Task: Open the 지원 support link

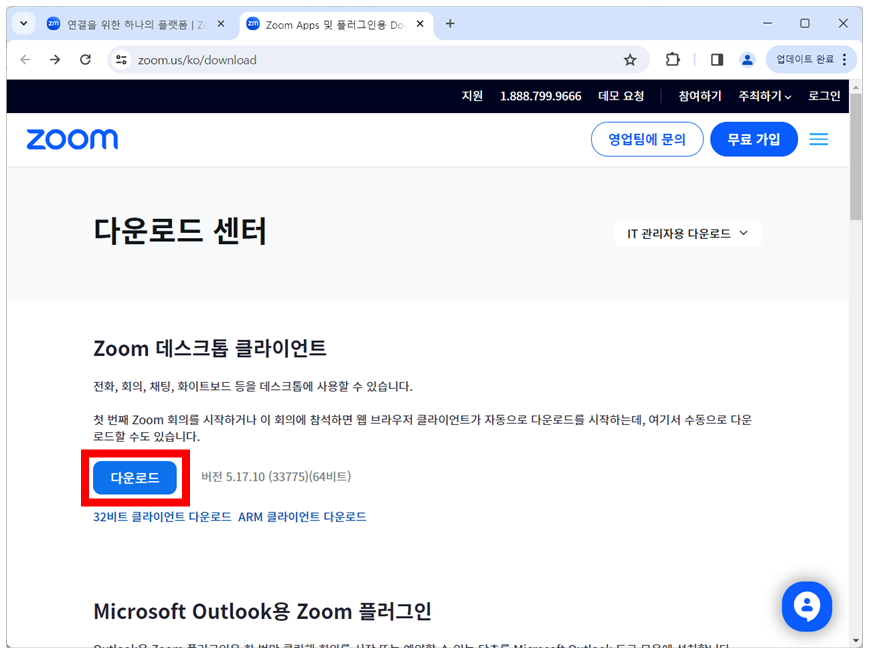Action: (x=472, y=96)
